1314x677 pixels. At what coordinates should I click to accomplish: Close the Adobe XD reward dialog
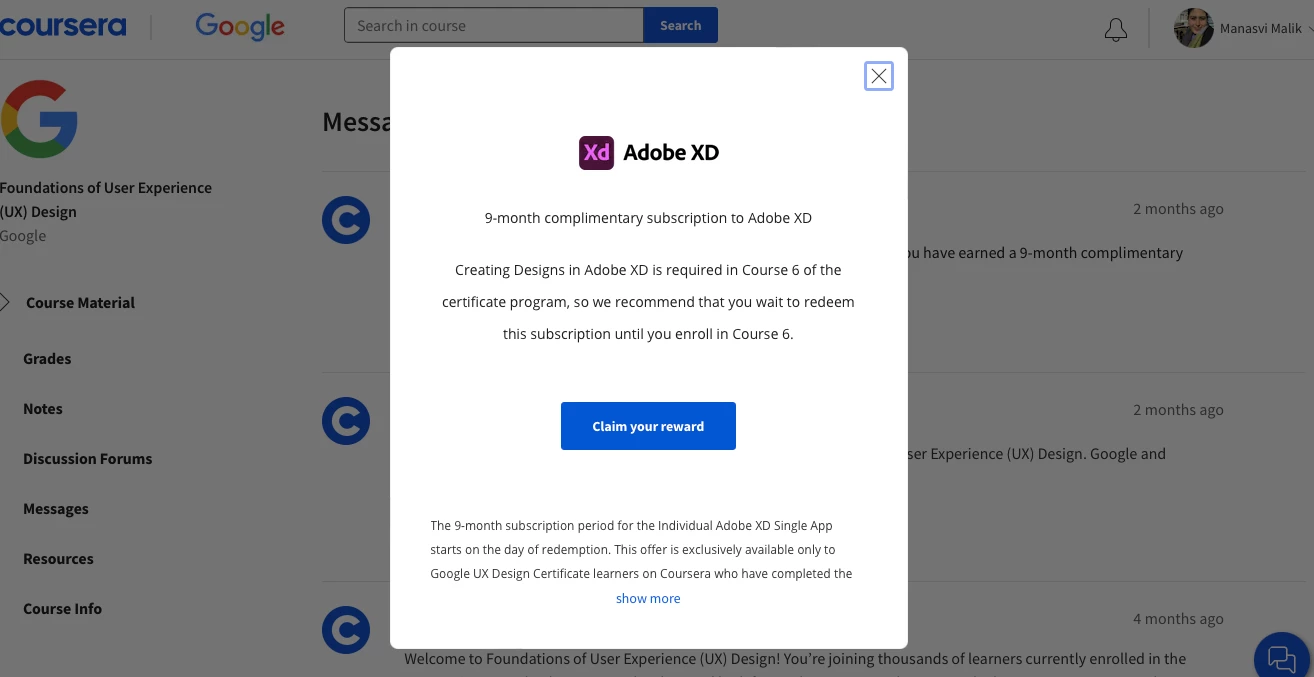point(878,76)
